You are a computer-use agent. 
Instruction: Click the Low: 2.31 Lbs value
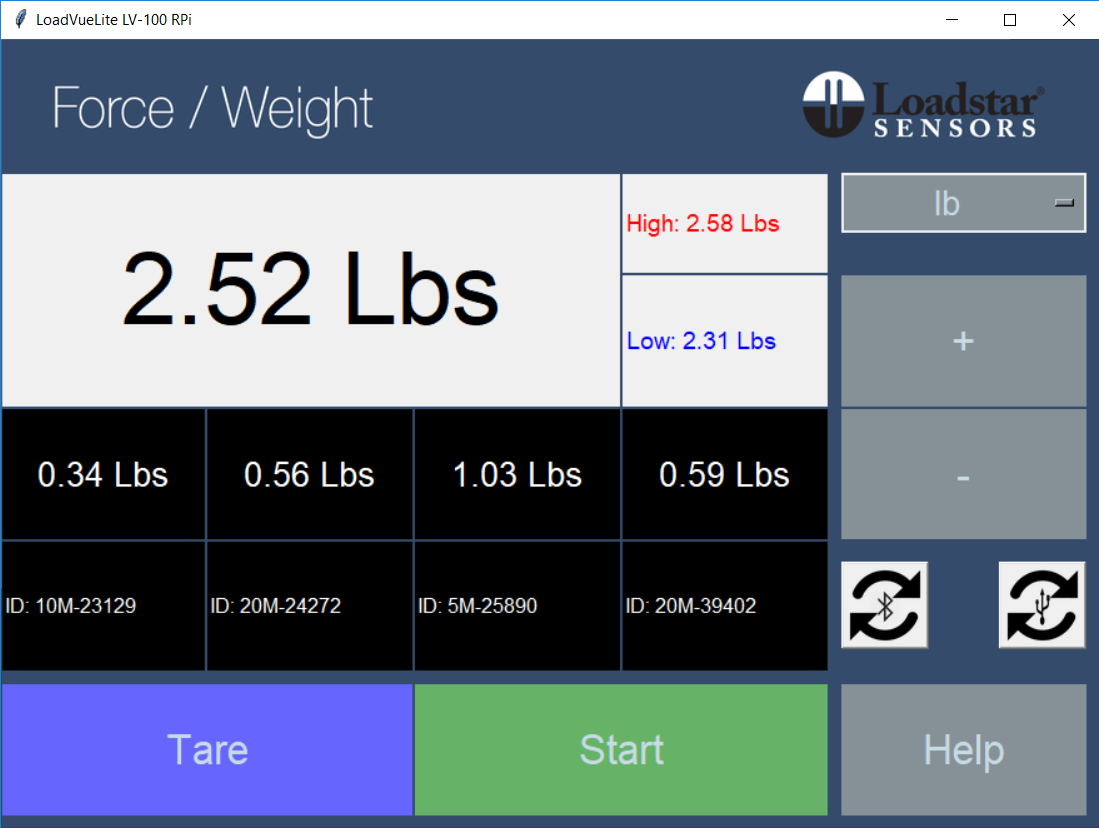(702, 341)
